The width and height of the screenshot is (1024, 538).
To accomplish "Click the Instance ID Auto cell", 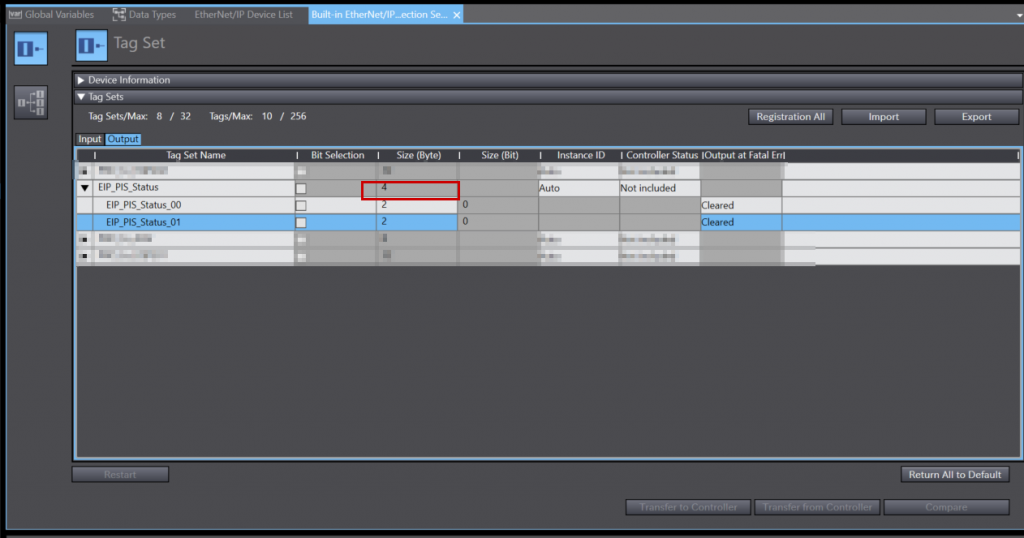I will 578,188.
